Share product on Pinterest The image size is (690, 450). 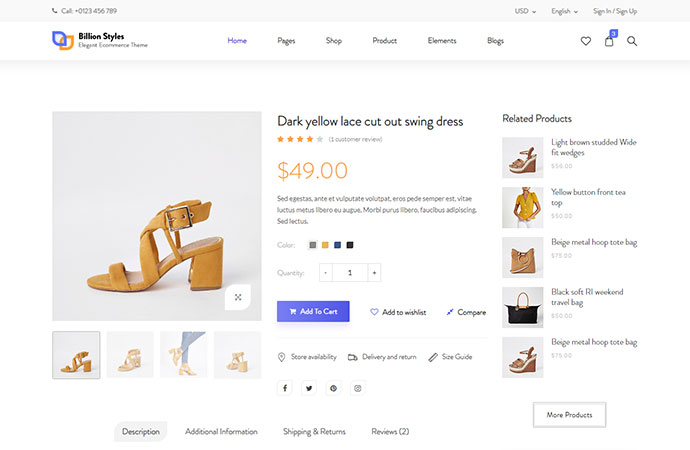[333, 388]
